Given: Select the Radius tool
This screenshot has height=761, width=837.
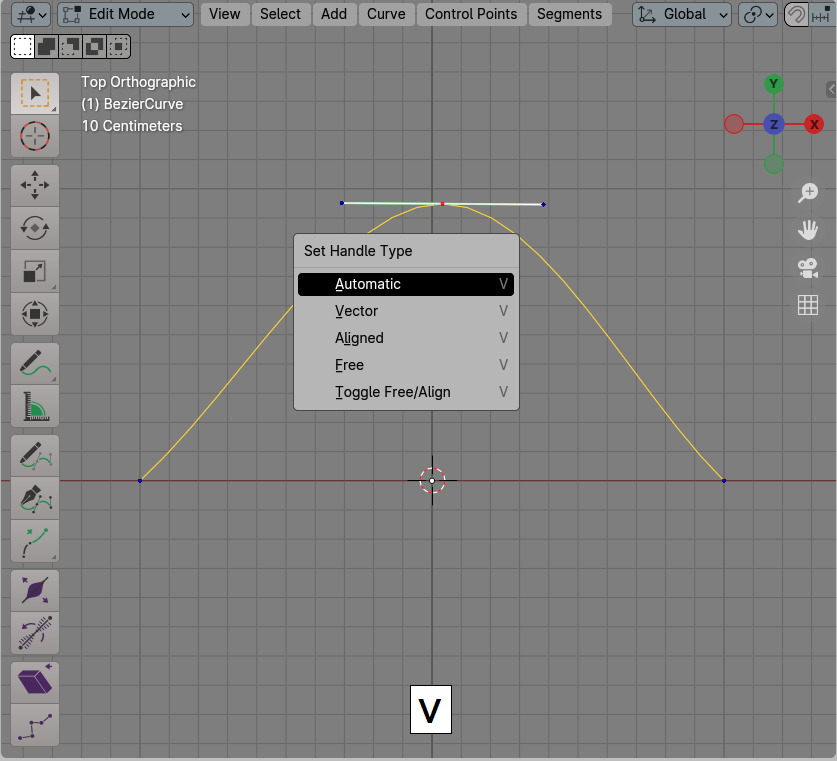Looking at the screenshot, I should 35,590.
